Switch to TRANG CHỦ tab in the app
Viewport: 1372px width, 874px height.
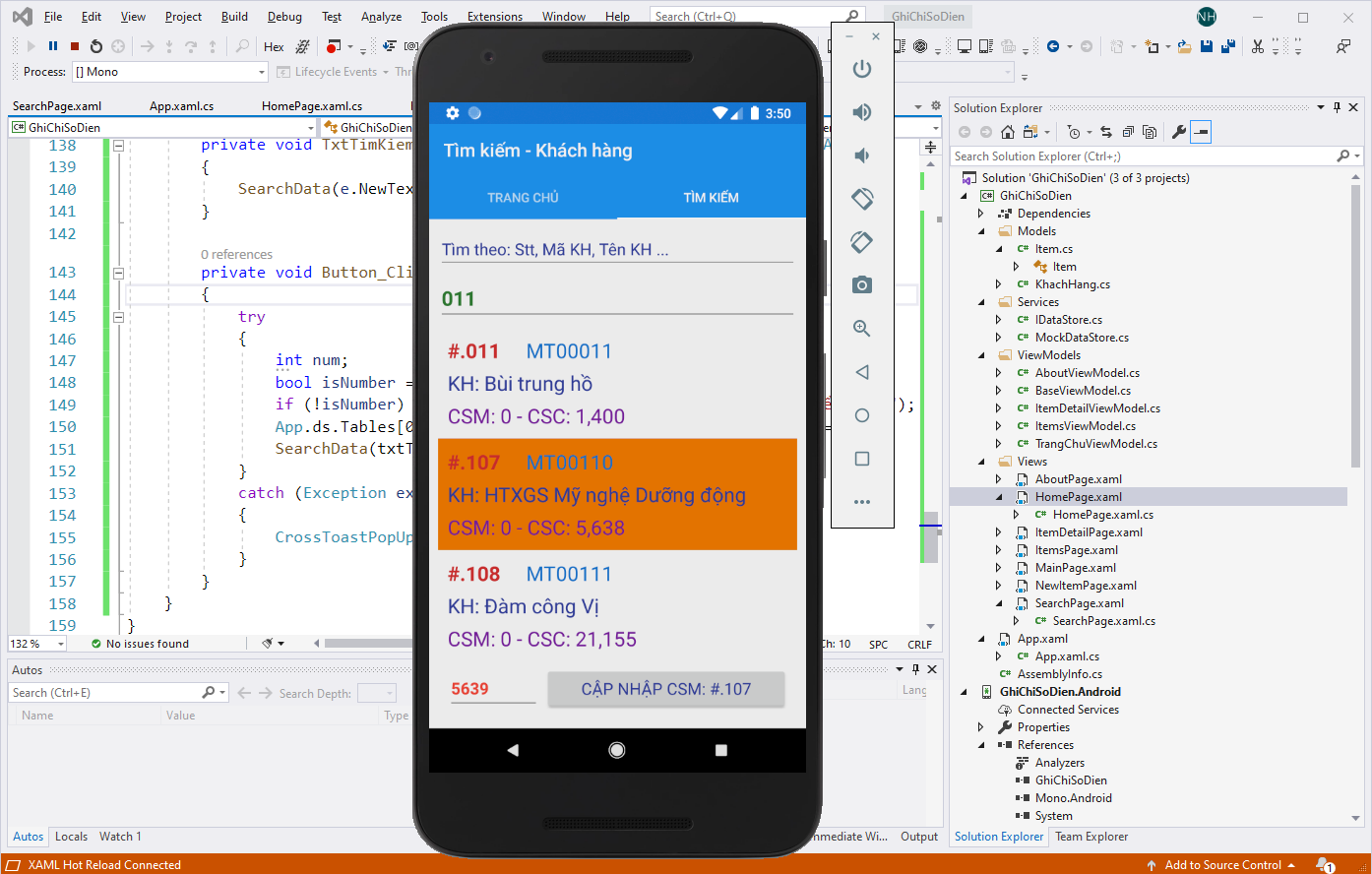[523, 198]
